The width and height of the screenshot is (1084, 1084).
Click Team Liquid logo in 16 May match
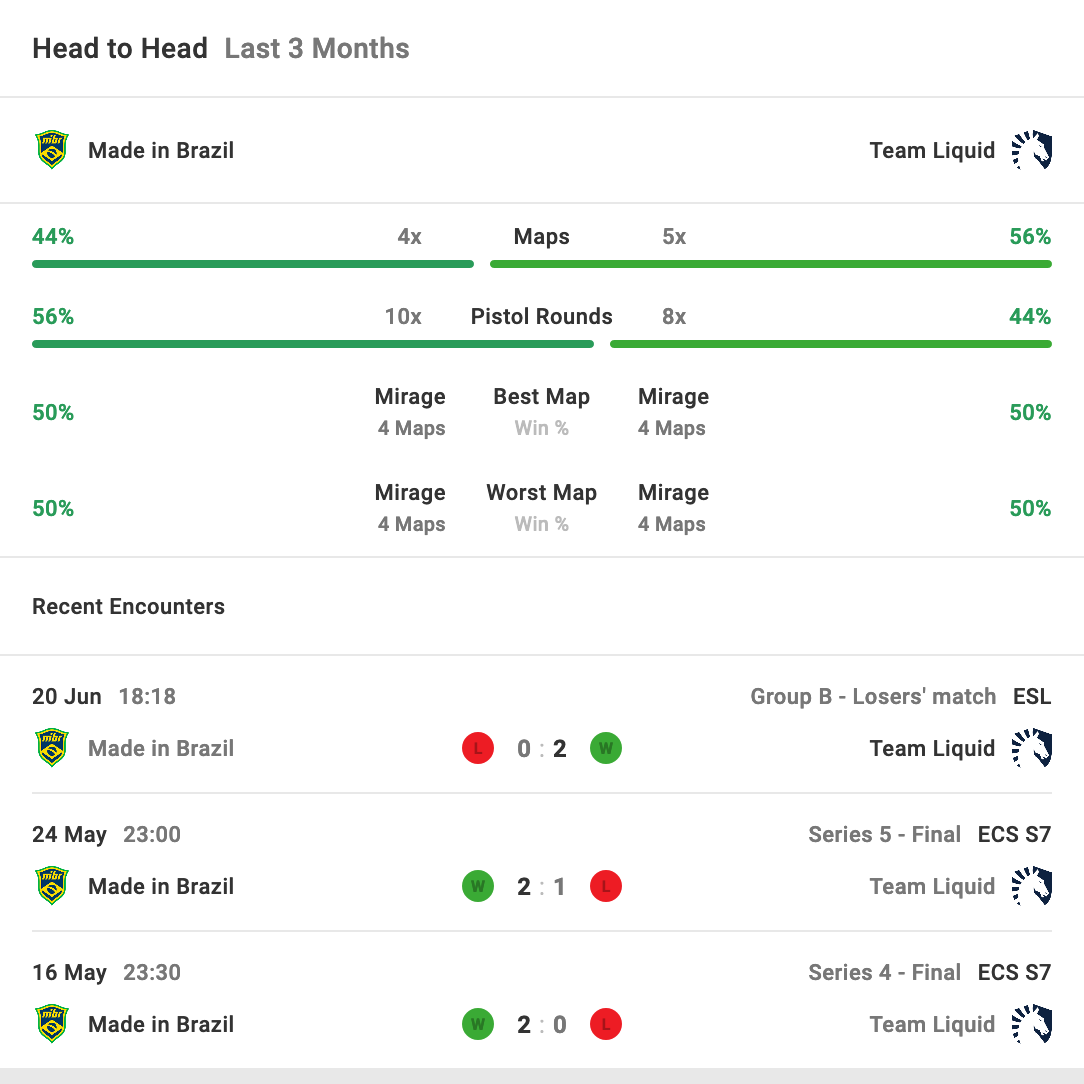(1032, 1024)
